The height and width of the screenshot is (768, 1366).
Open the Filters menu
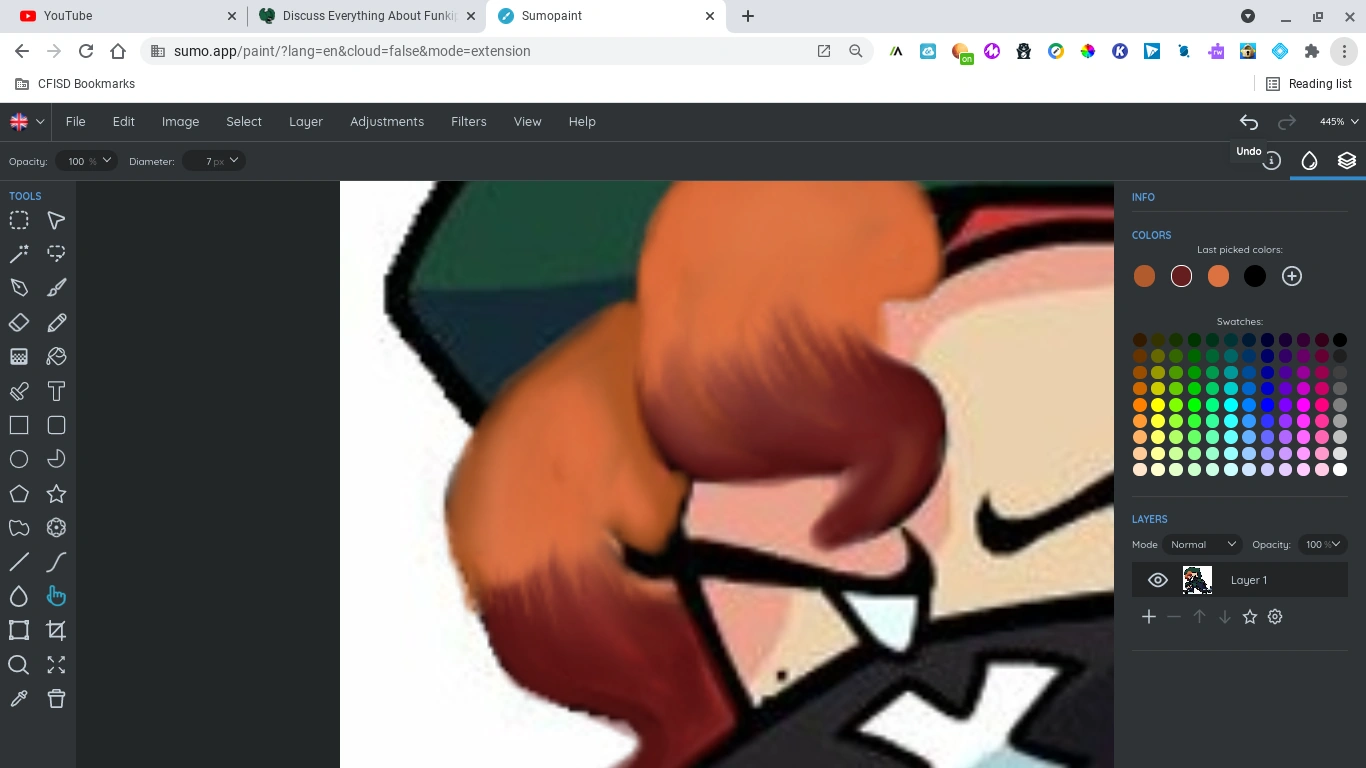(468, 121)
